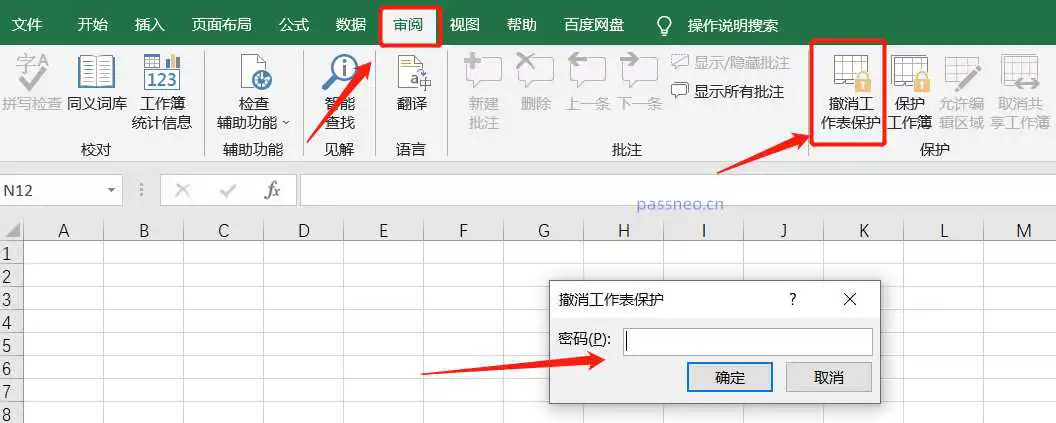Switch to the 百度网盘 tab

594,25
